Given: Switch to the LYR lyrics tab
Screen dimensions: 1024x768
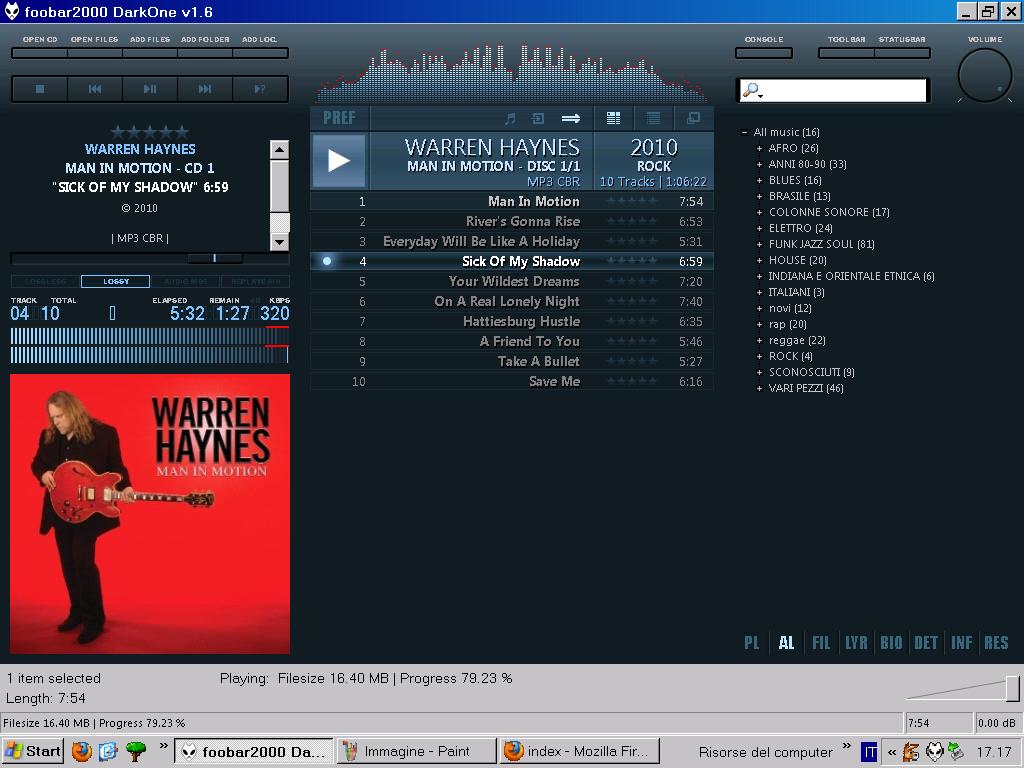Looking at the screenshot, I should 856,643.
